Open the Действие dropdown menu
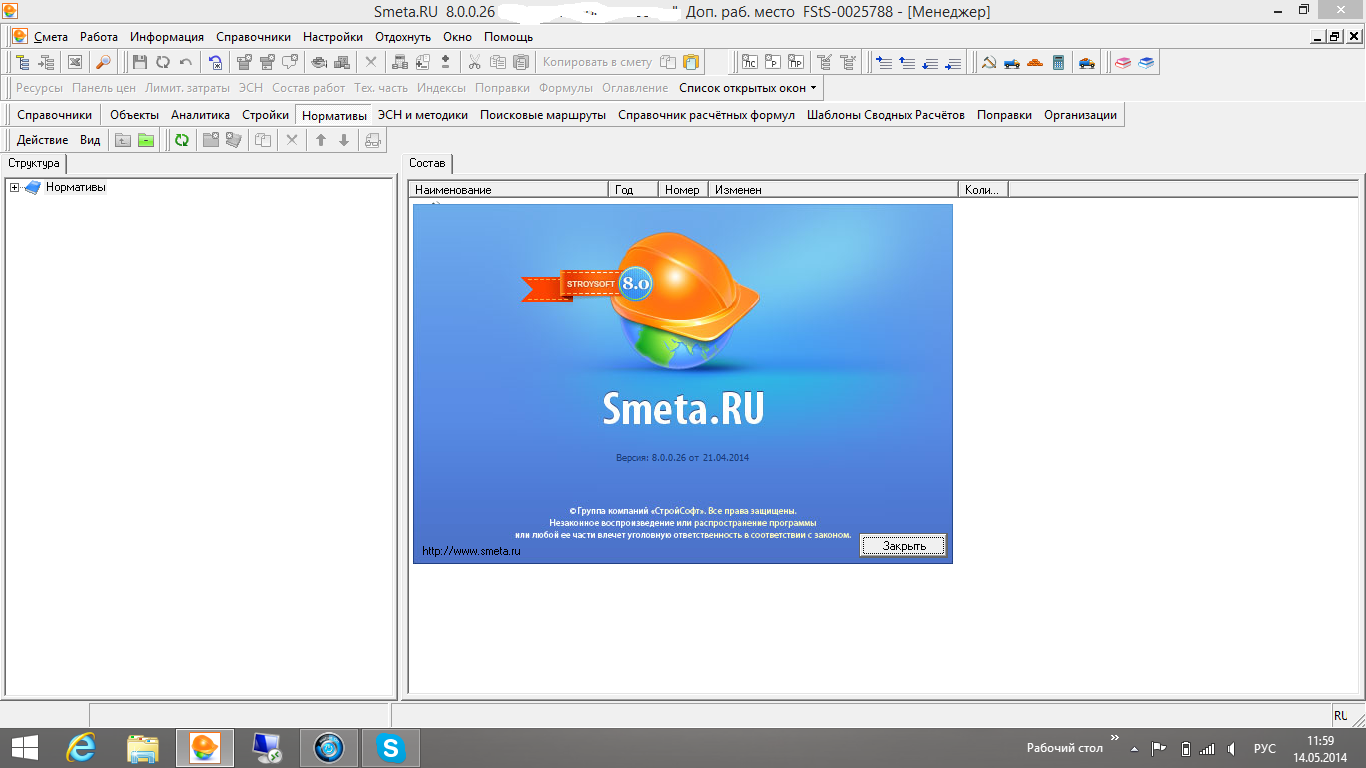 tap(42, 140)
